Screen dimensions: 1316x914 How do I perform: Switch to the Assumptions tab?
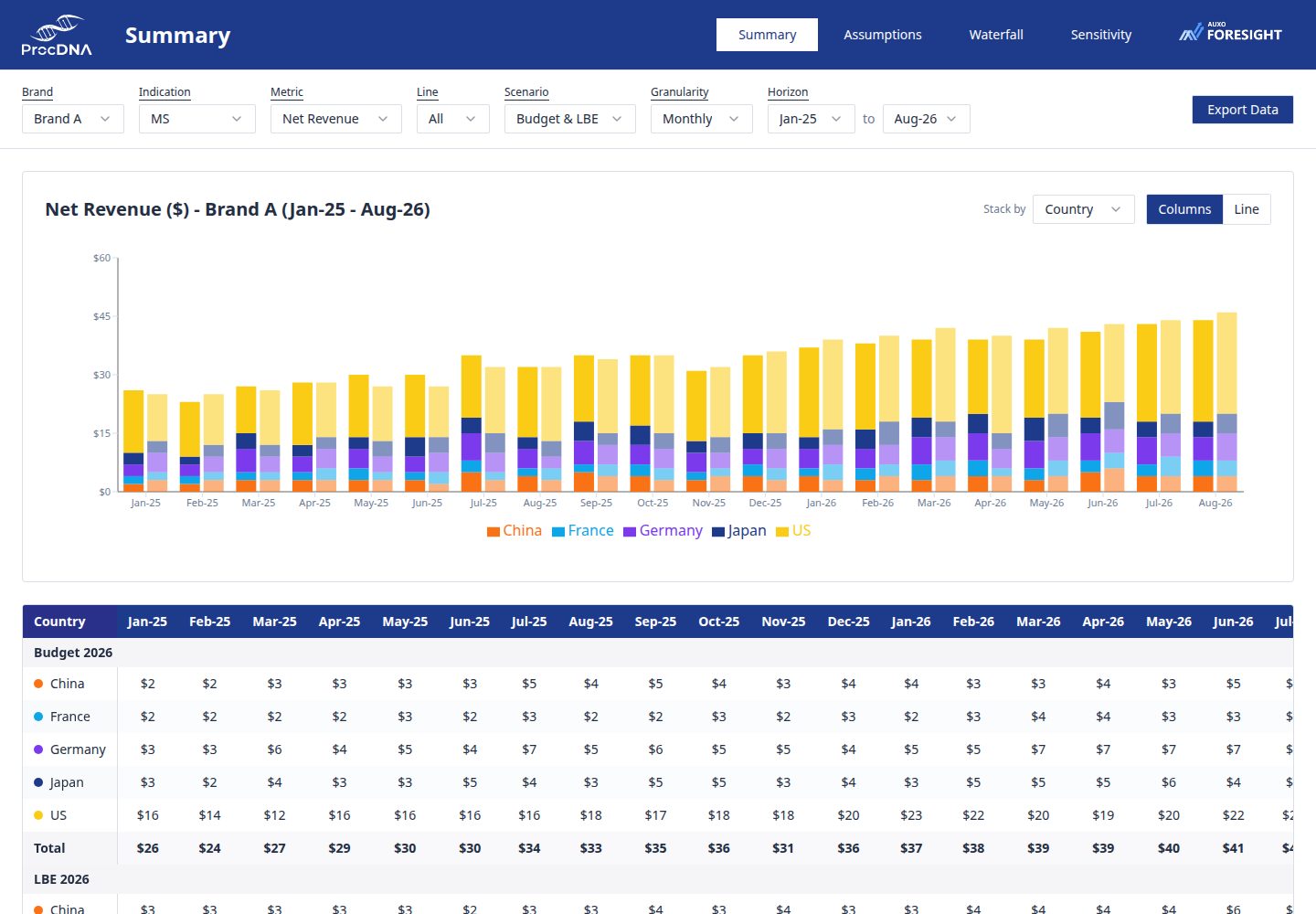tap(882, 35)
